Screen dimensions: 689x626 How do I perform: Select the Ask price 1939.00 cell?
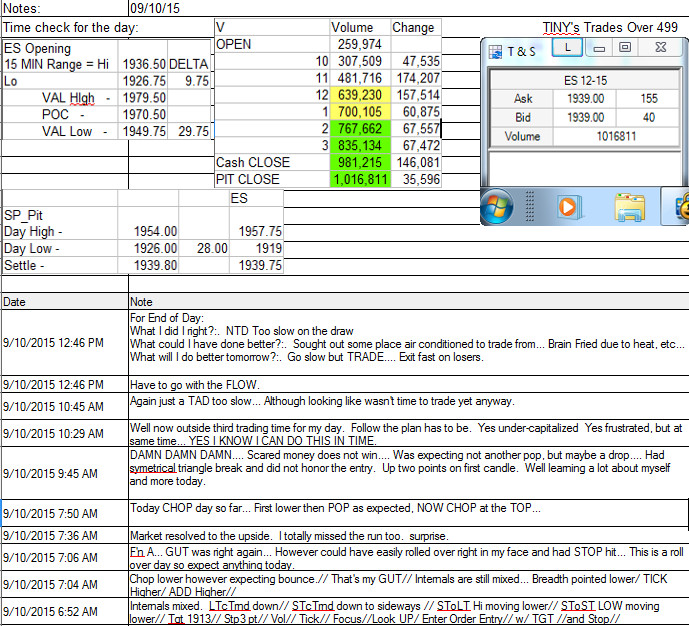[x=585, y=98]
